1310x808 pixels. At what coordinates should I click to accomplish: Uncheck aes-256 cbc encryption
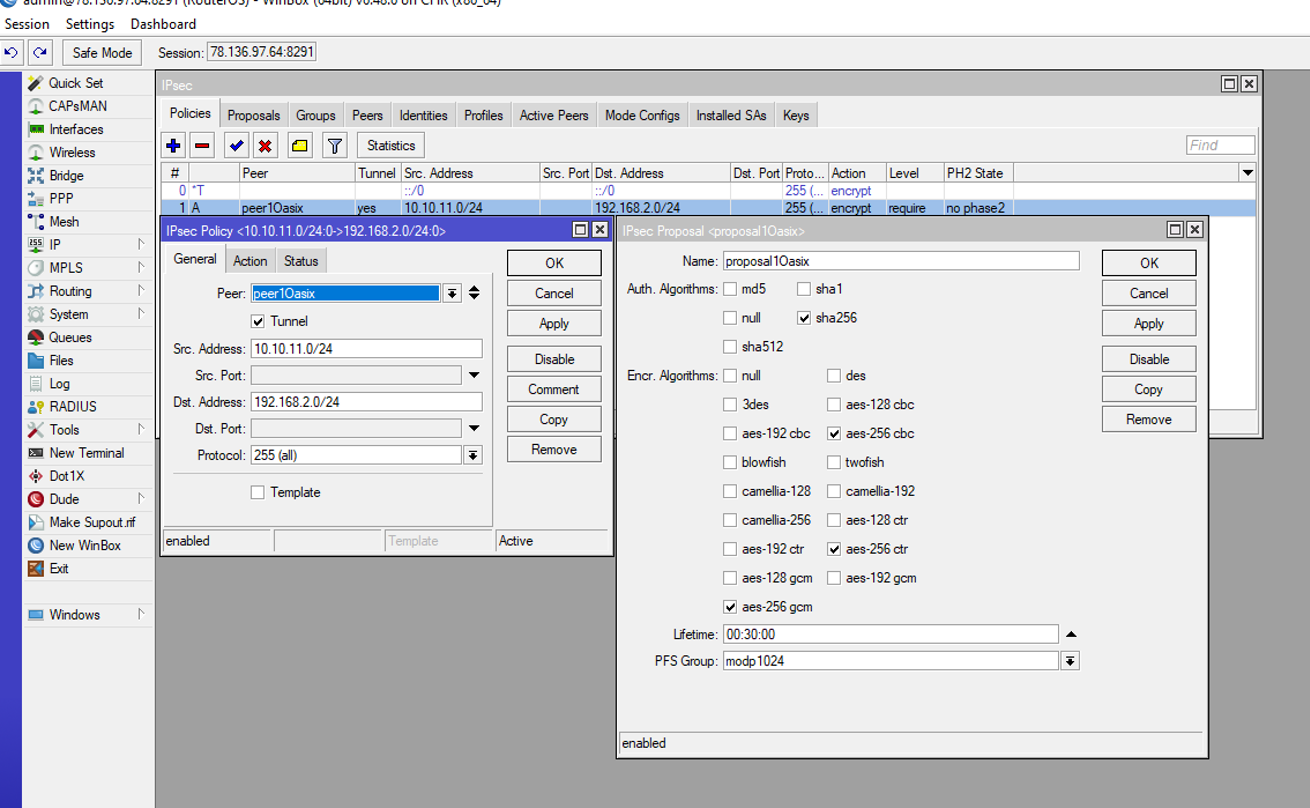pos(834,434)
